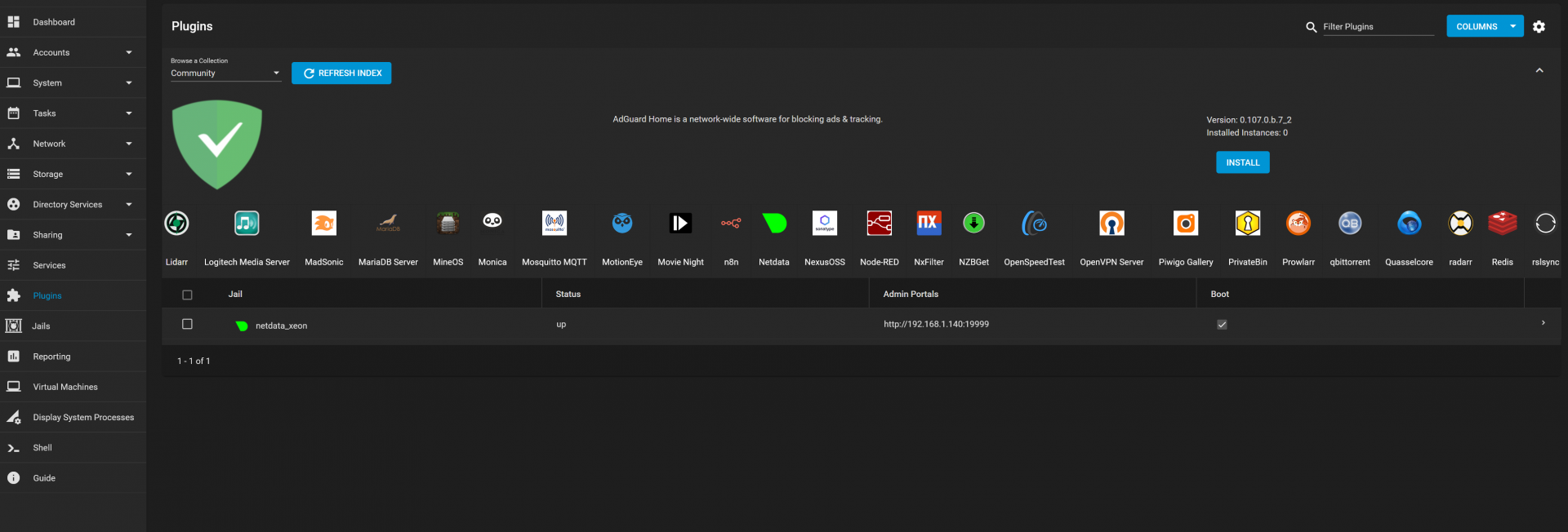
Task: Click the netdata_xeon jail name
Action: [281, 326]
